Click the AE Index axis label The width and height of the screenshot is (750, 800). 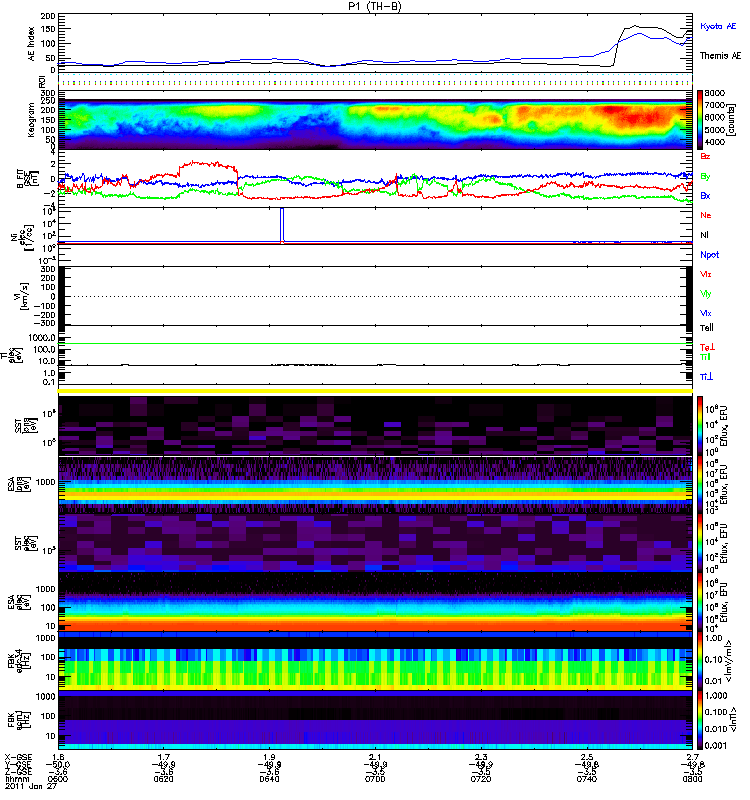coord(30,43)
